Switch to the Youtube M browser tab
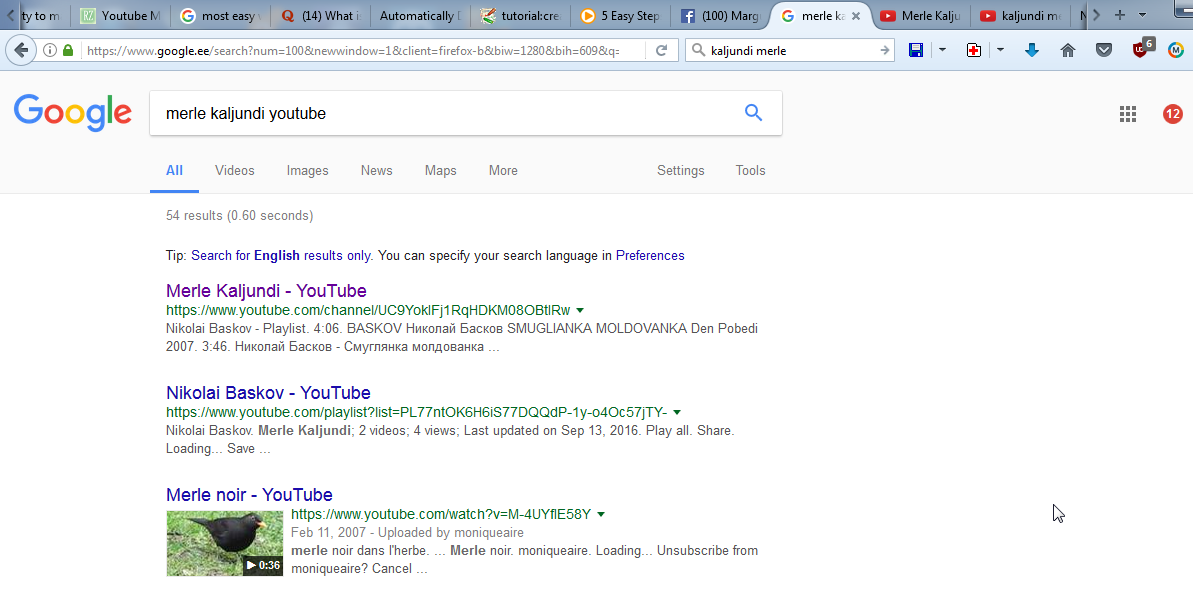The width and height of the screenshot is (1193, 605). point(120,16)
